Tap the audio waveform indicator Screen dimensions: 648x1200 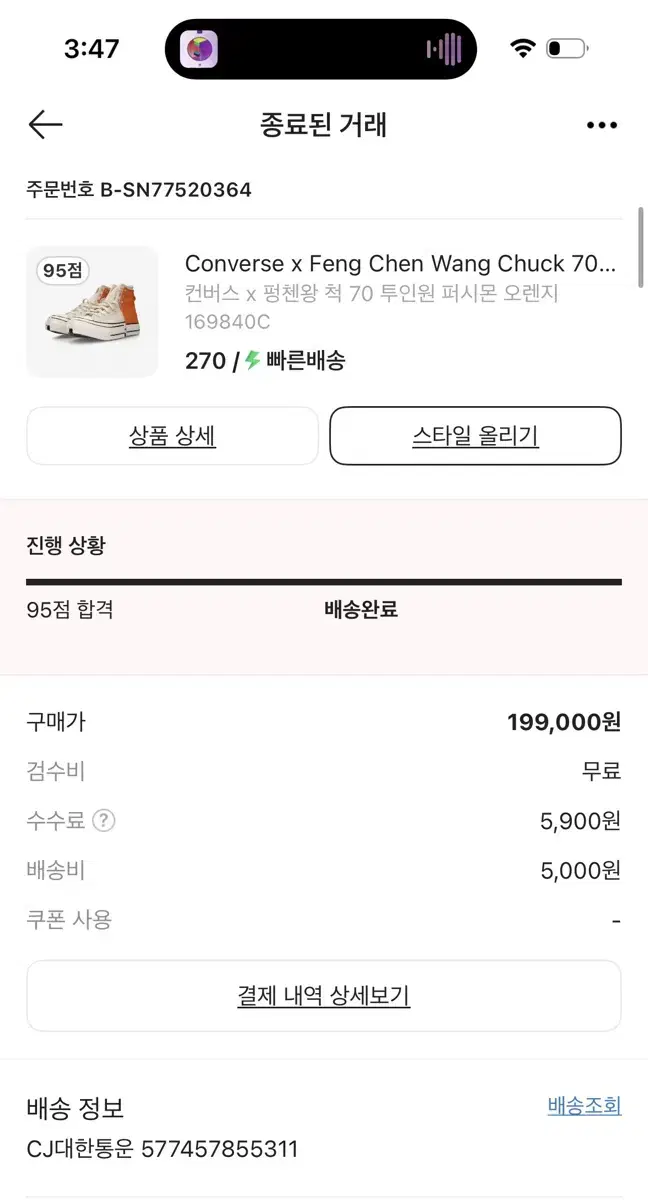(444, 49)
